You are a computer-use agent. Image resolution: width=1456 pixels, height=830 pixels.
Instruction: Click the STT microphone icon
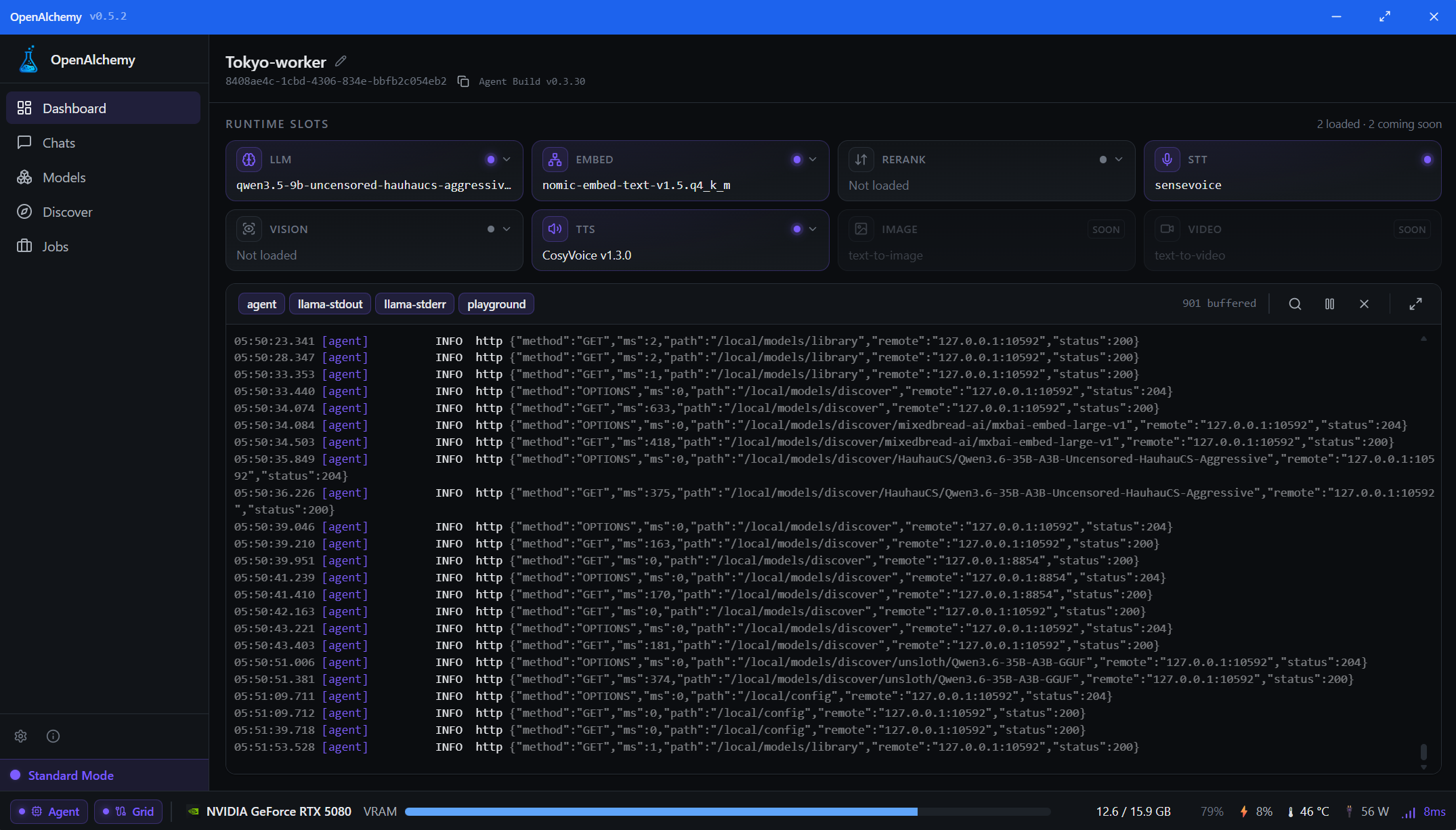point(1167,159)
